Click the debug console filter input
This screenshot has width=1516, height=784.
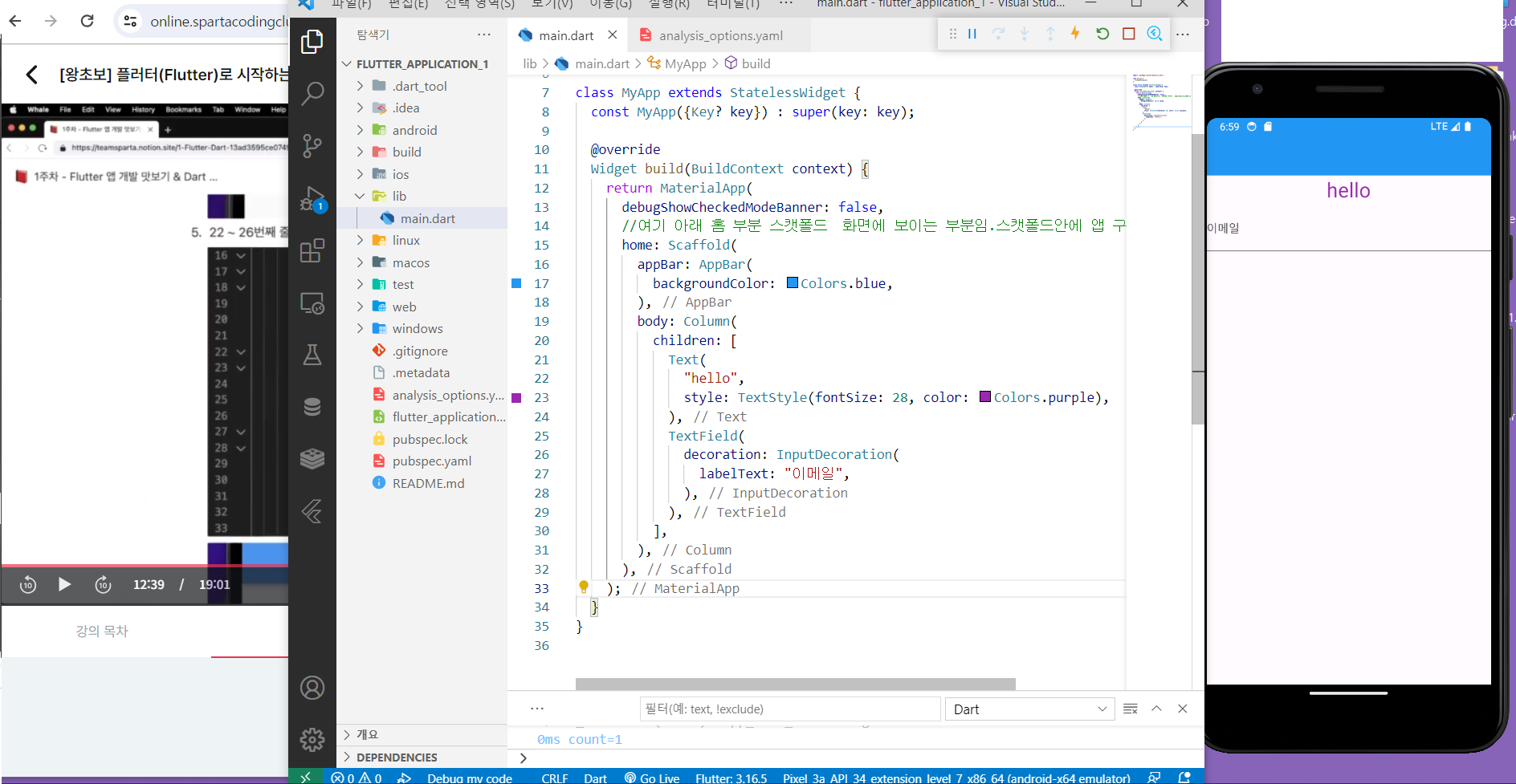pyautogui.click(x=790, y=709)
